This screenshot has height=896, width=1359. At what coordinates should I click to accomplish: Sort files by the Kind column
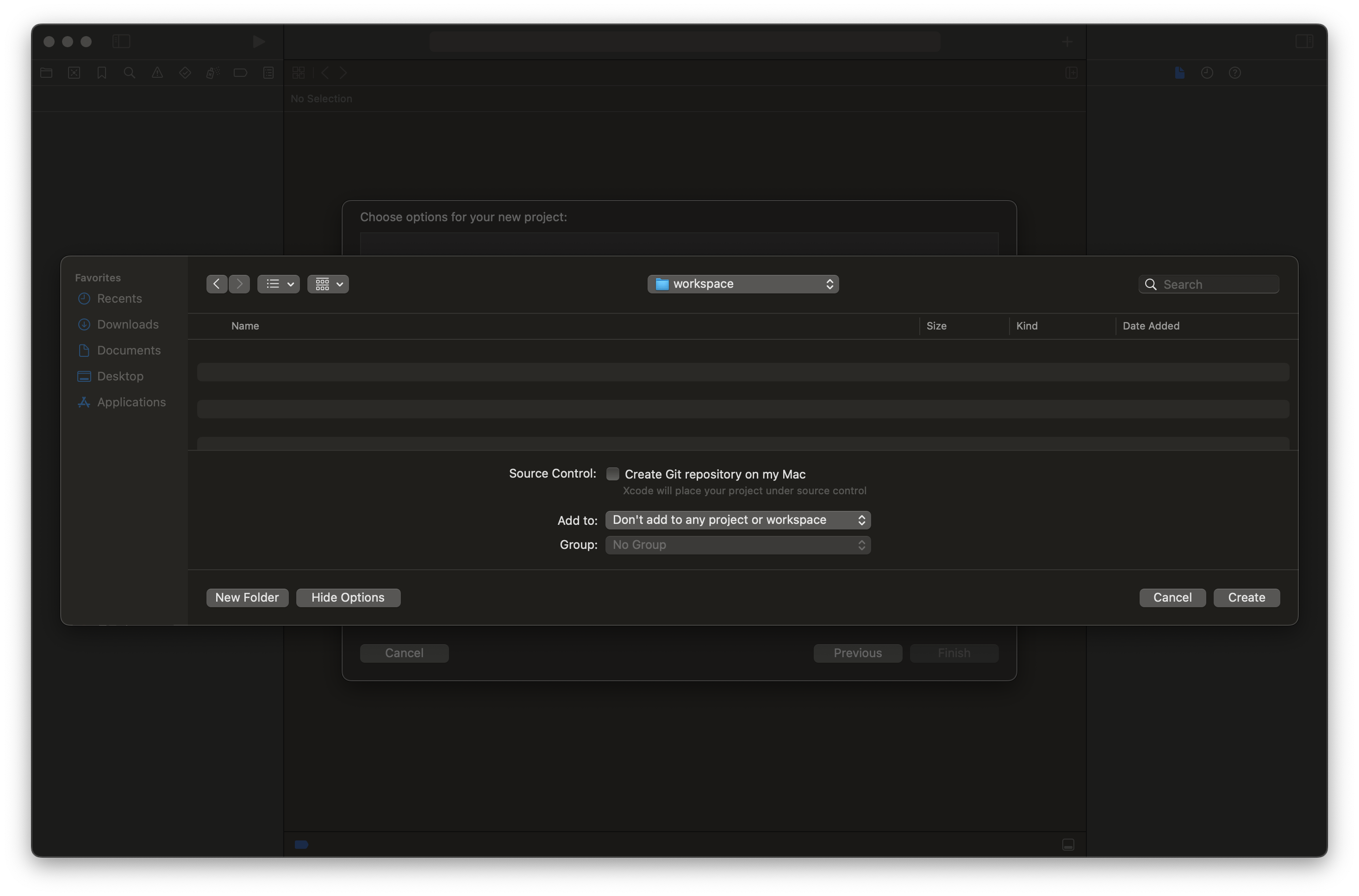[1026, 326]
